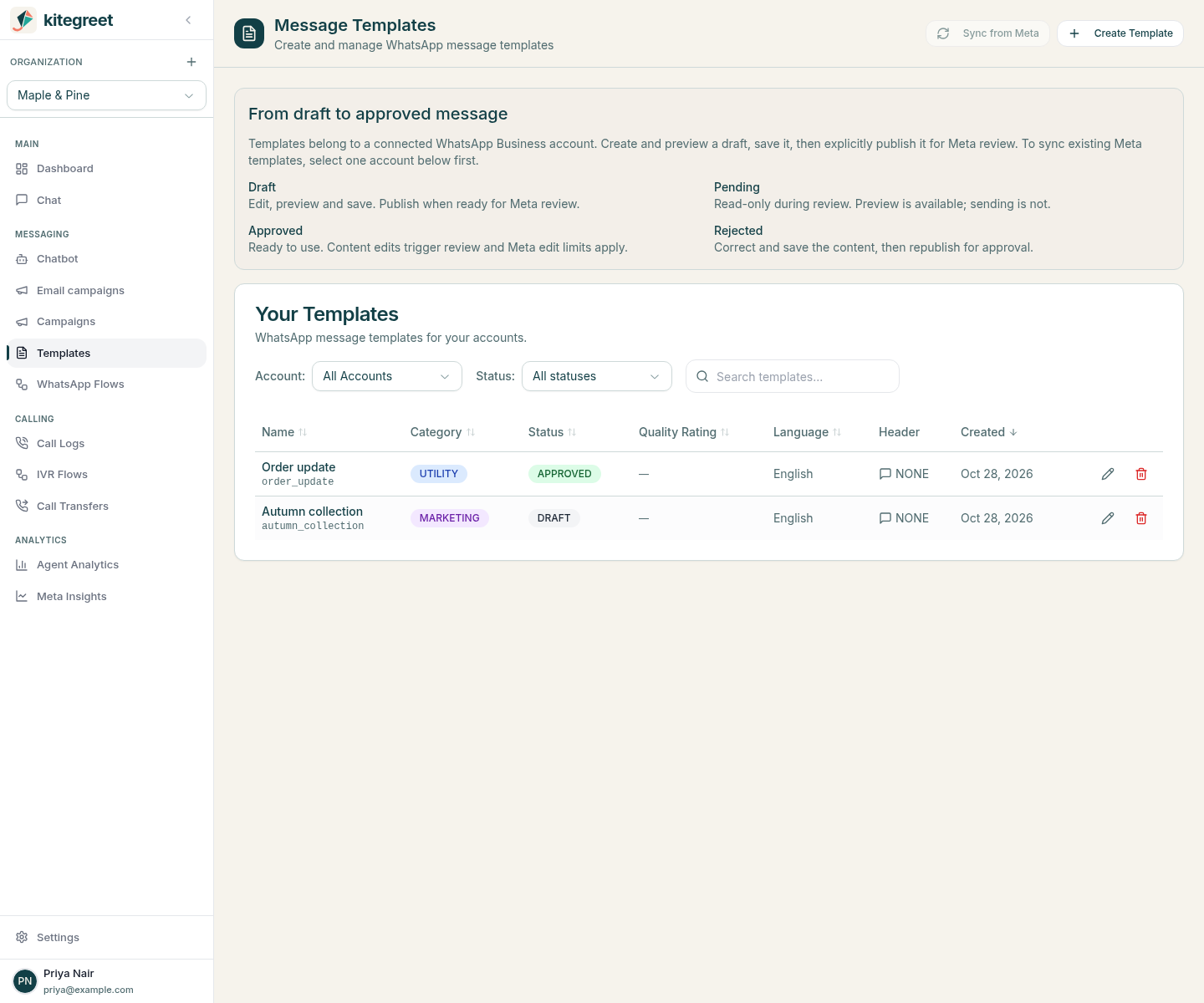Open Meta Insights page
Image resolution: width=1204 pixels, height=1003 pixels.
[106, 597]
